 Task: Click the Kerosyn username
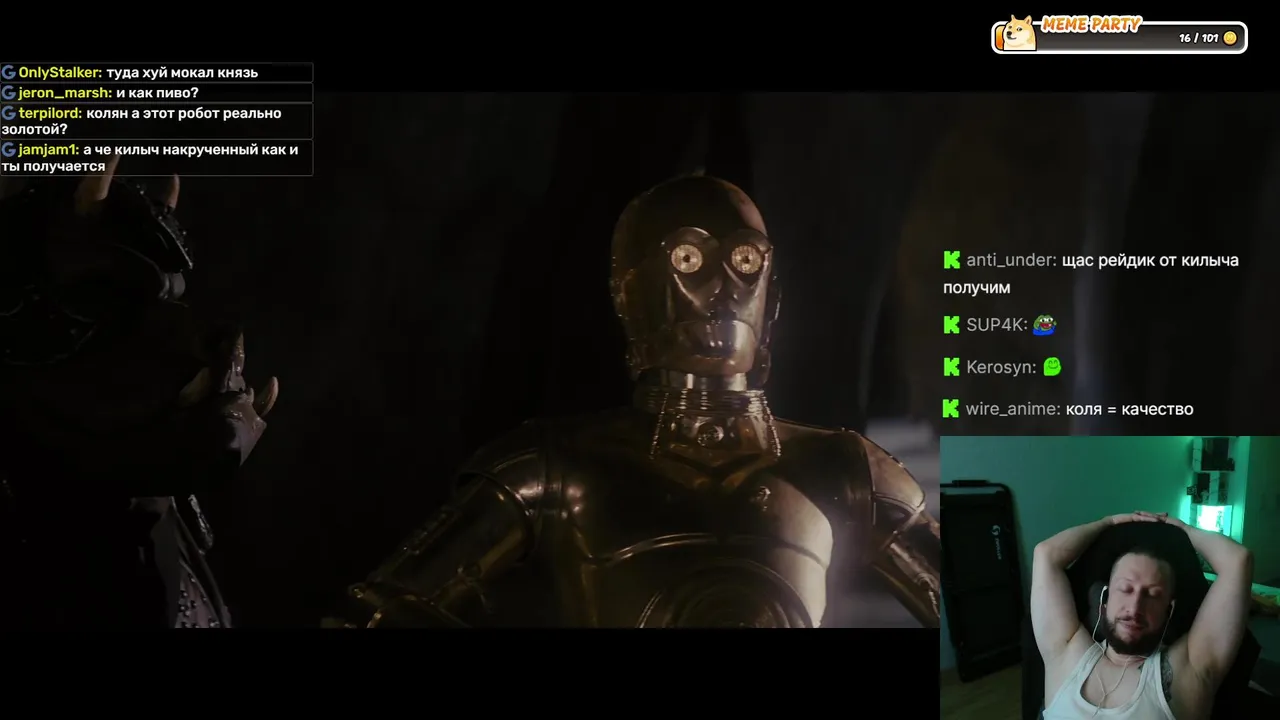1001,367
